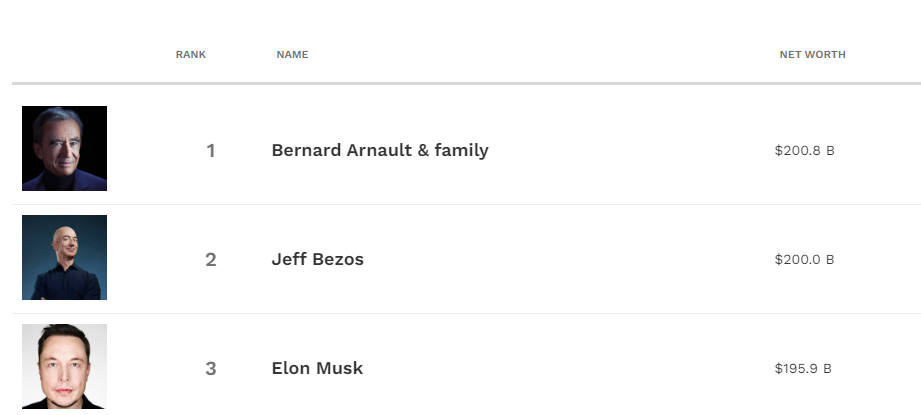Screen dimensions: 921x415
Task: Click the $200.0 B net worth value
Action: coord(805,259)
